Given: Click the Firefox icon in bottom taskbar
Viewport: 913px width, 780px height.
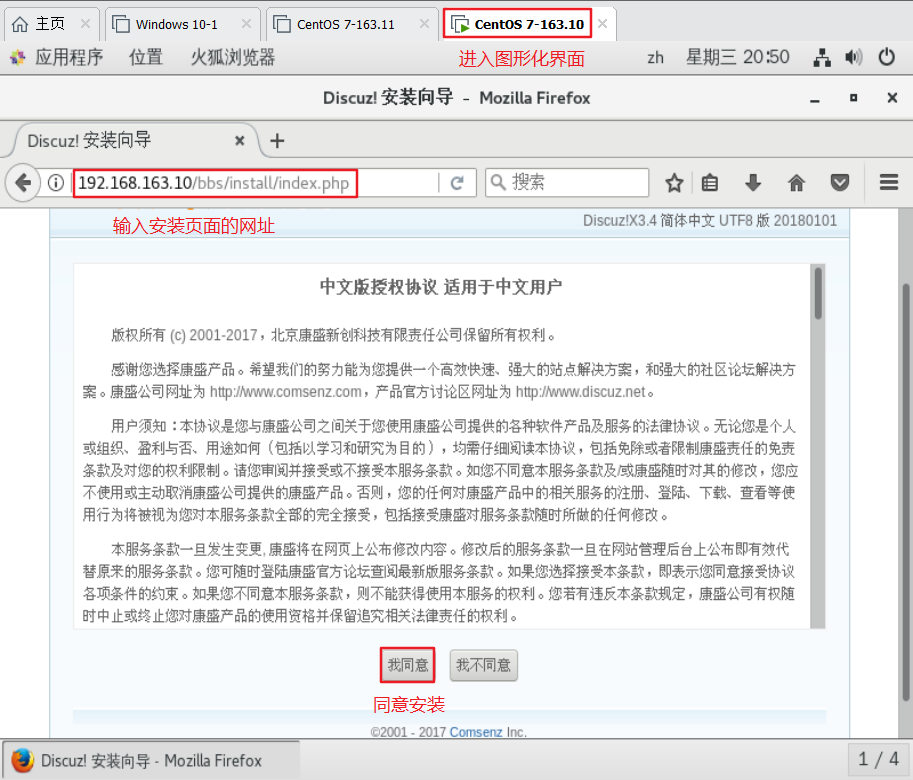Looking at the screenshot, I should coord(23,760).
